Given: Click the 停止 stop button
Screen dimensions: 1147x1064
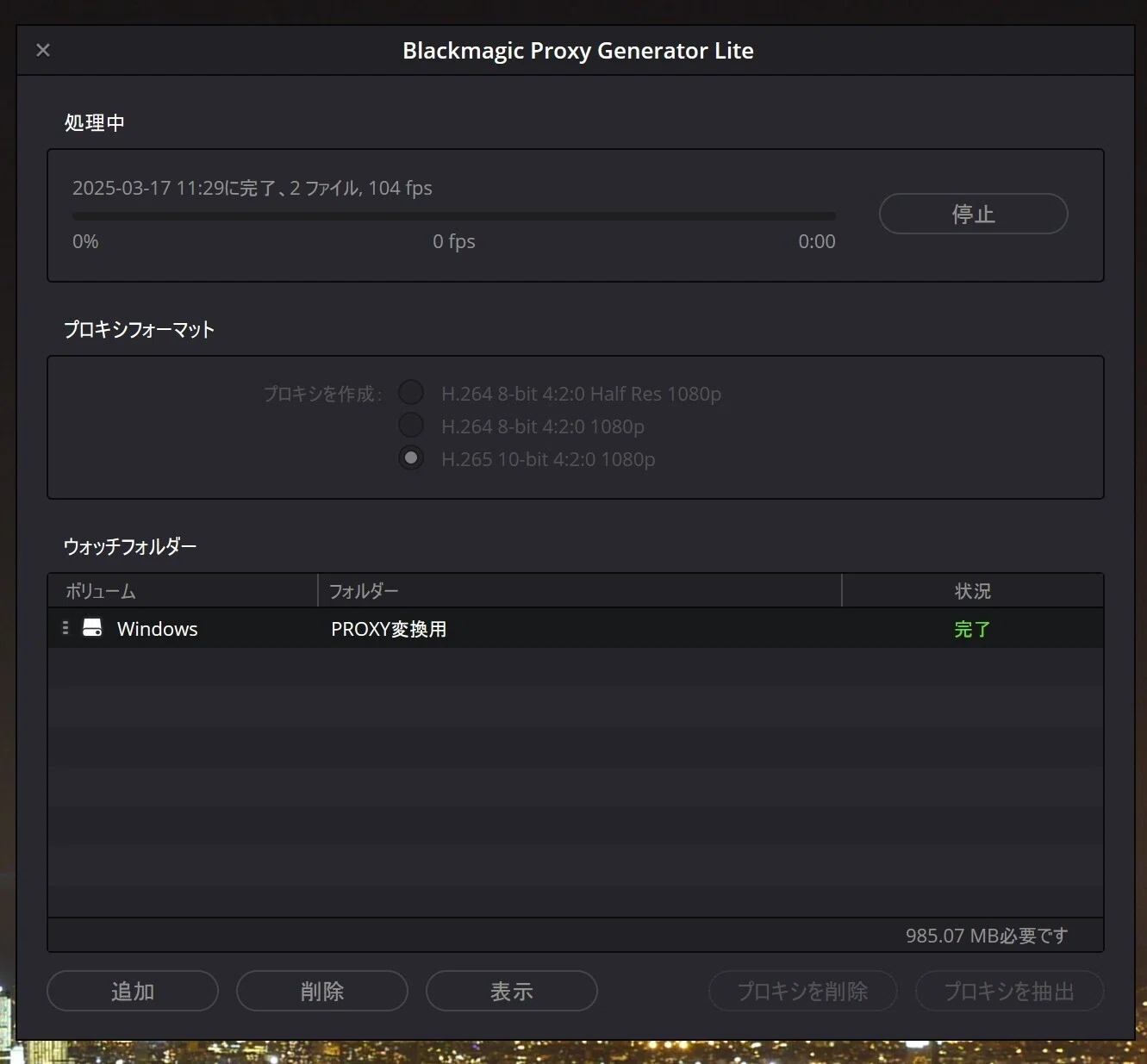Looking at the screenshot, I should [973, 214].
